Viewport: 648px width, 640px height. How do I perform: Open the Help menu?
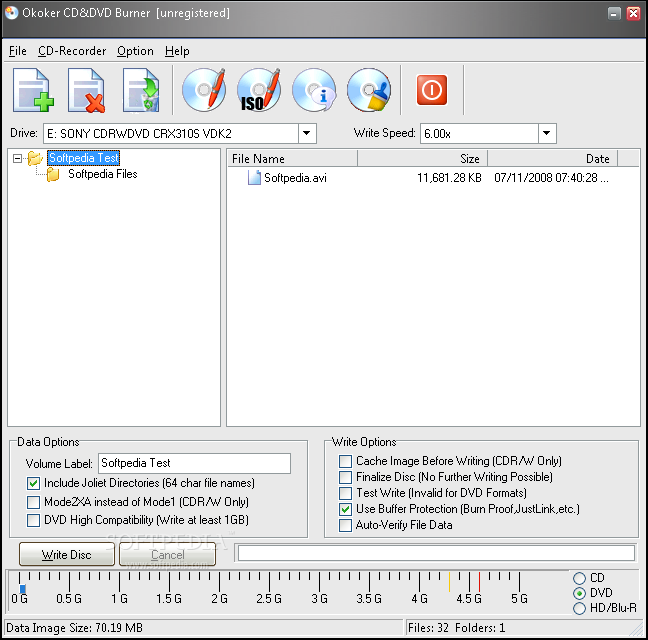pos(177,51)
